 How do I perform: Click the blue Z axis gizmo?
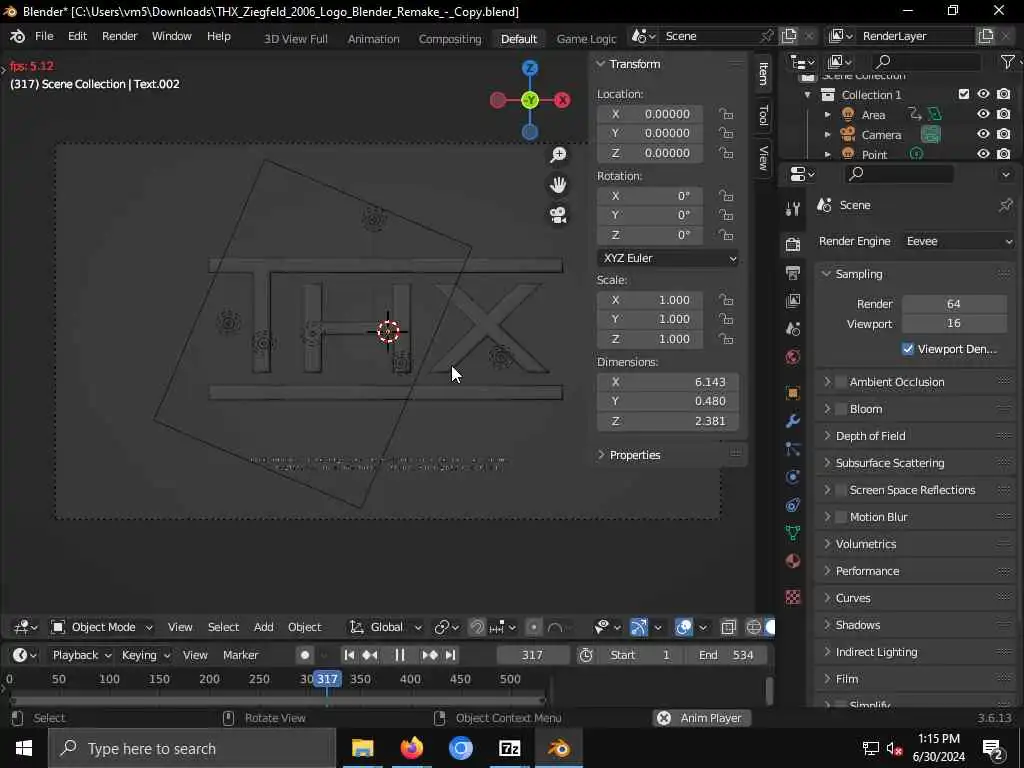[530, 68]
